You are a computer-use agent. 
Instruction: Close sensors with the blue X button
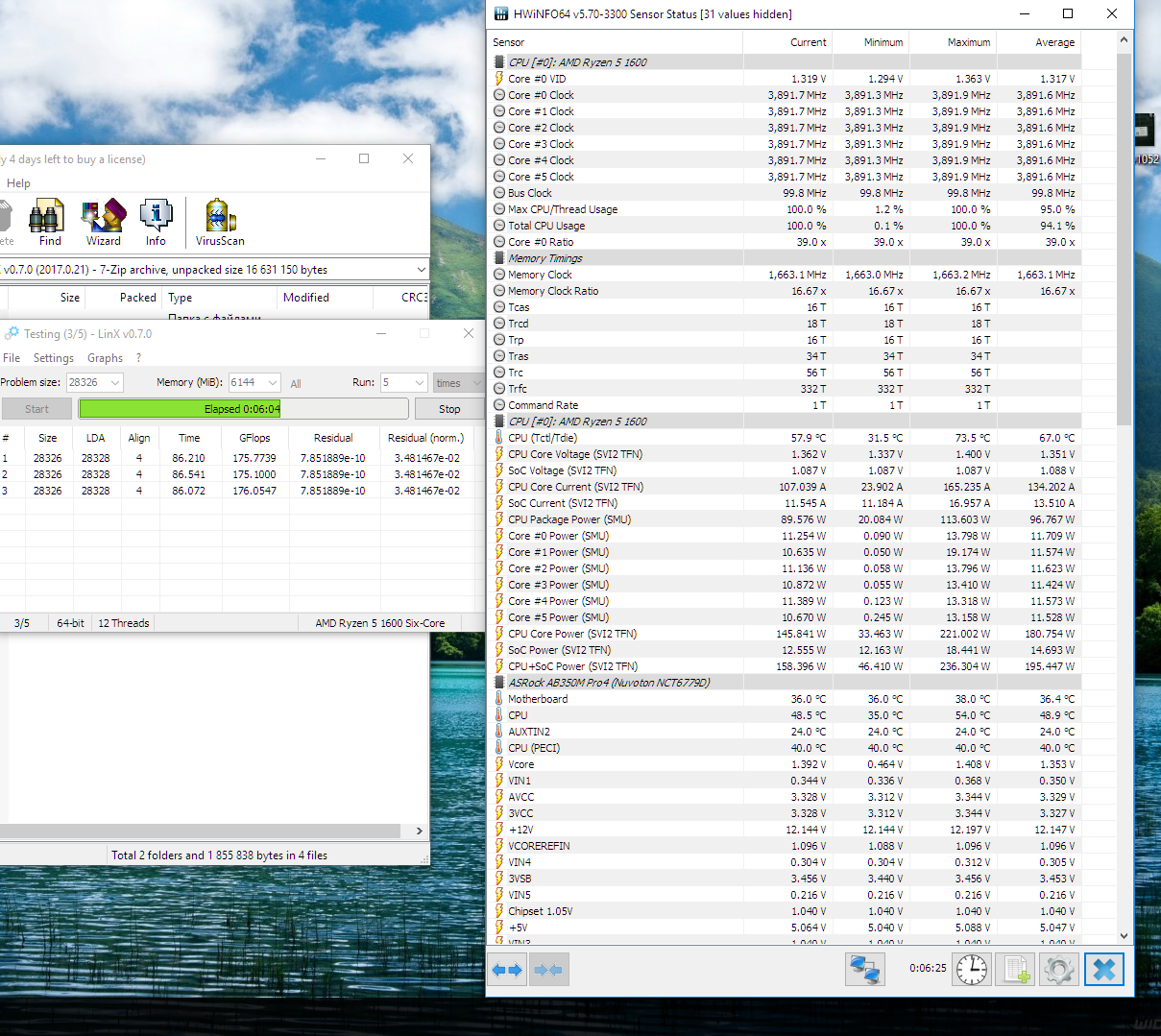[1104, 970]
